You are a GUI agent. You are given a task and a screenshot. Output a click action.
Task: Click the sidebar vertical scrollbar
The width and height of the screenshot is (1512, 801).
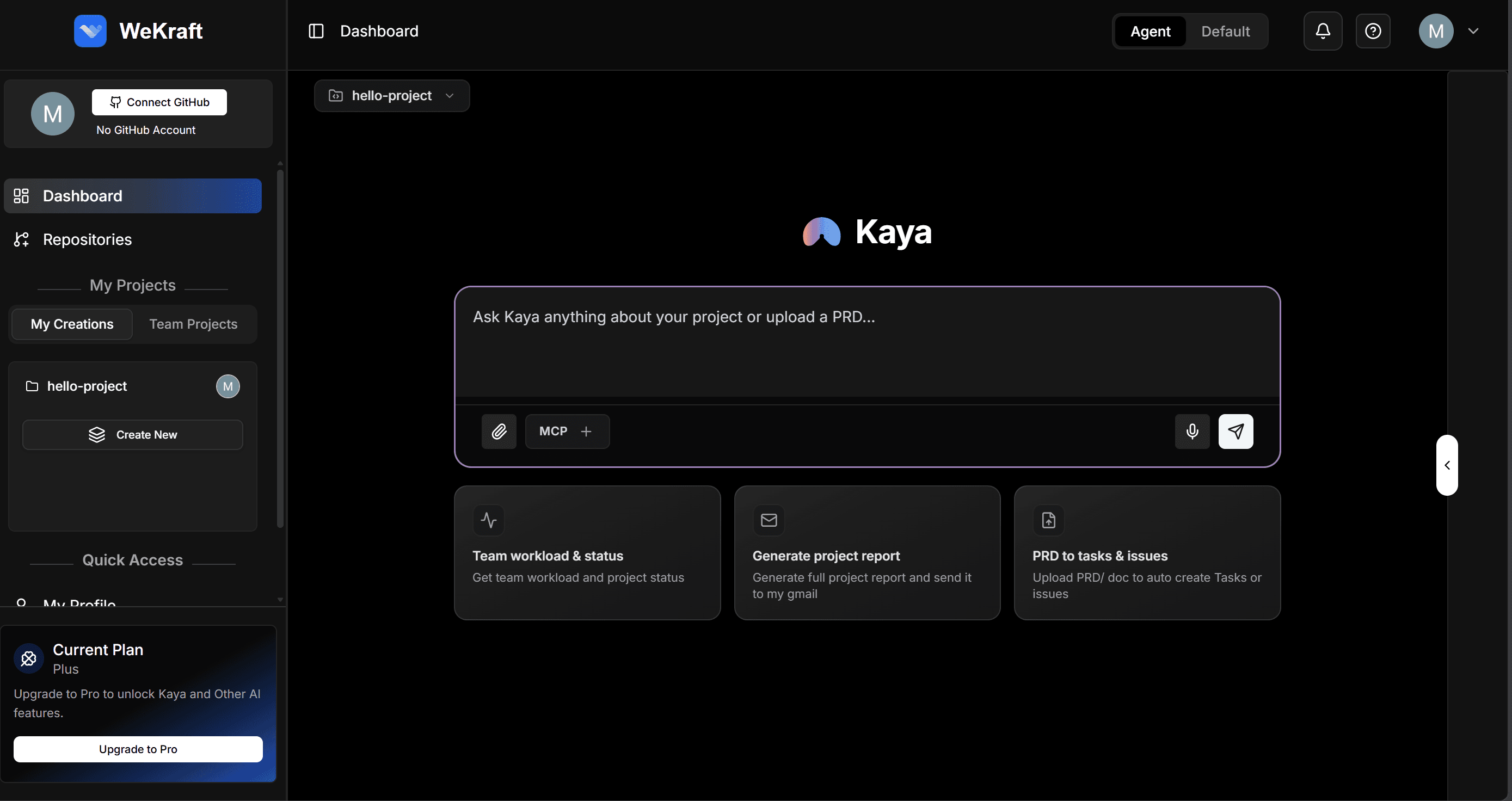pyautogui.click(x=280, y=349)
